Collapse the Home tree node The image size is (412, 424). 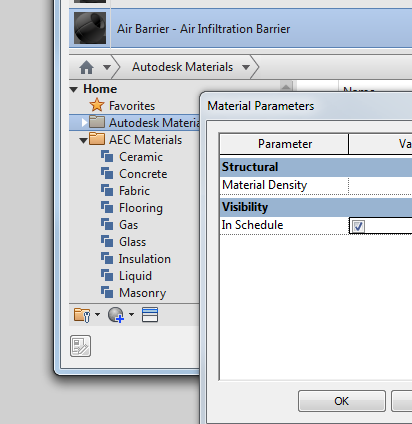pos(74,89)
